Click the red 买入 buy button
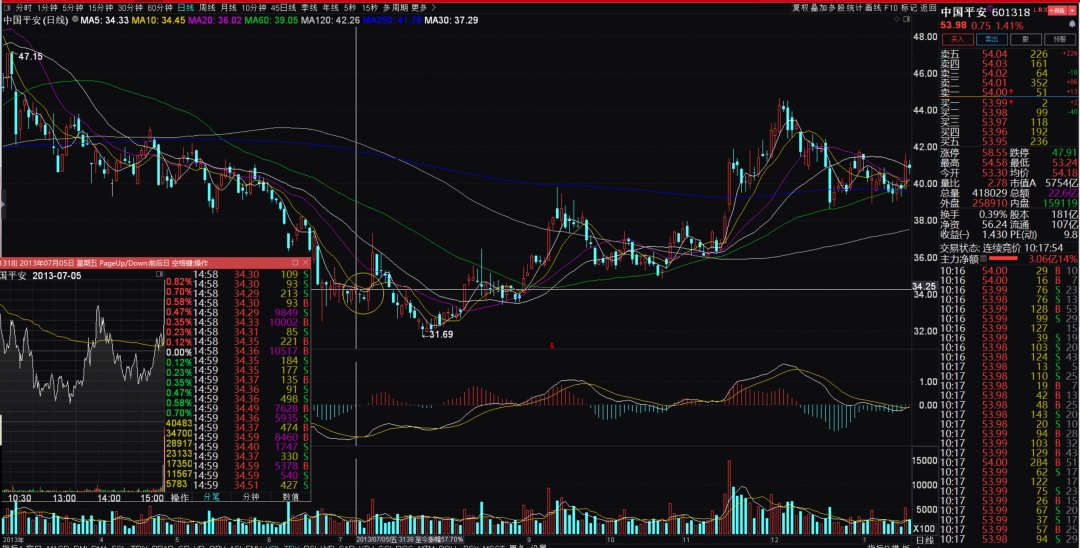1080x548 pixels. coord(957,39)
